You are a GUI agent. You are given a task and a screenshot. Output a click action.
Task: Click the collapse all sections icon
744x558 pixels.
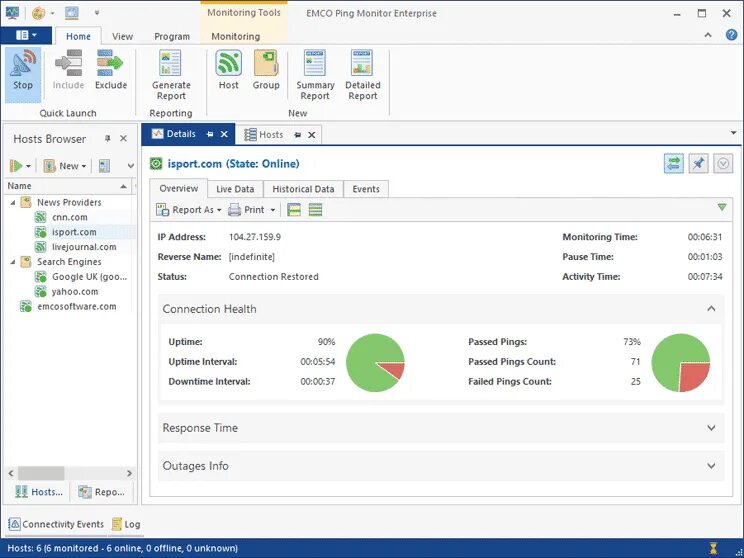[x=294, y=210]
